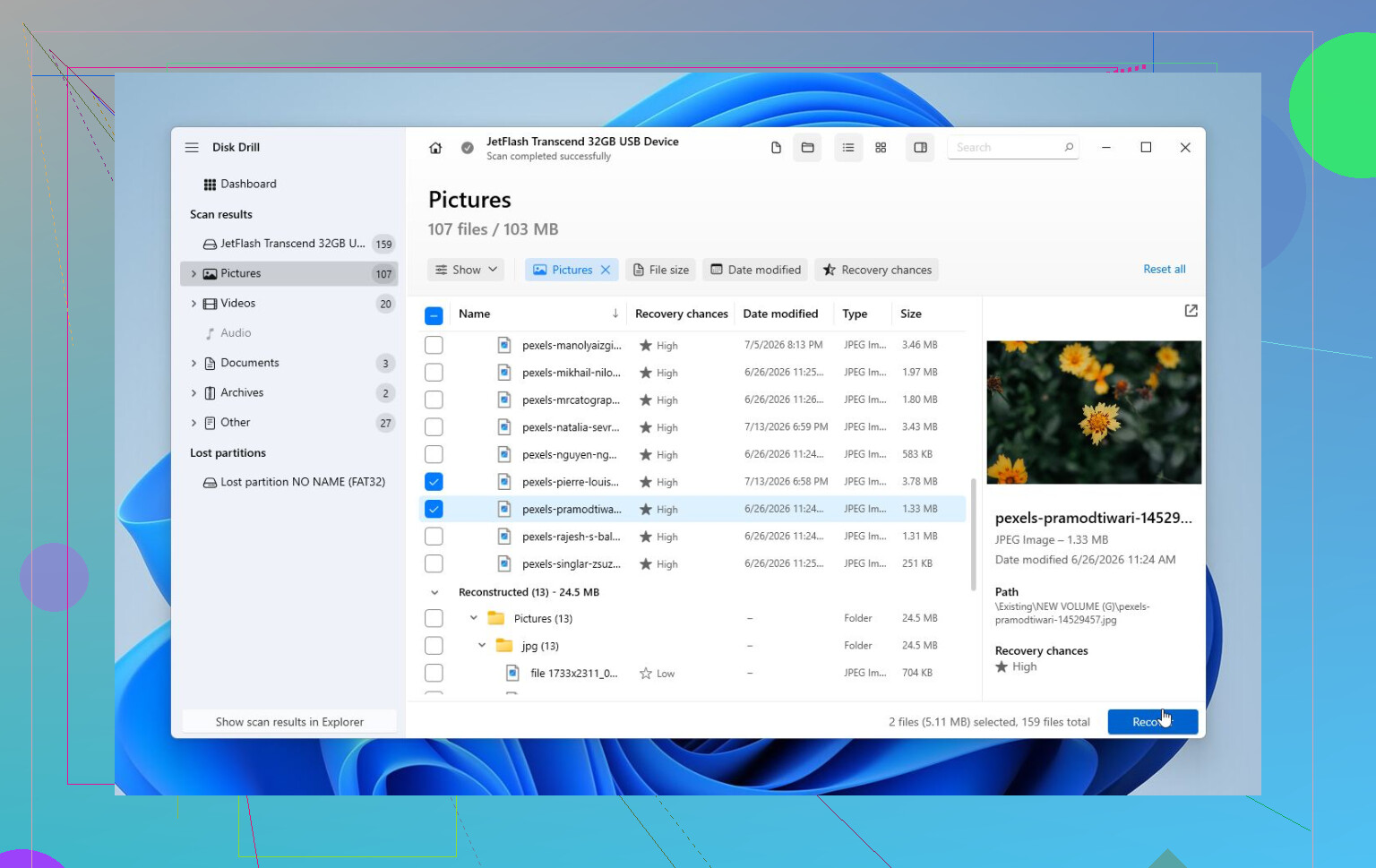The image size is (1376, 868).
Task: Expand the Other category in sidebar
Action: tap(193, 423)
